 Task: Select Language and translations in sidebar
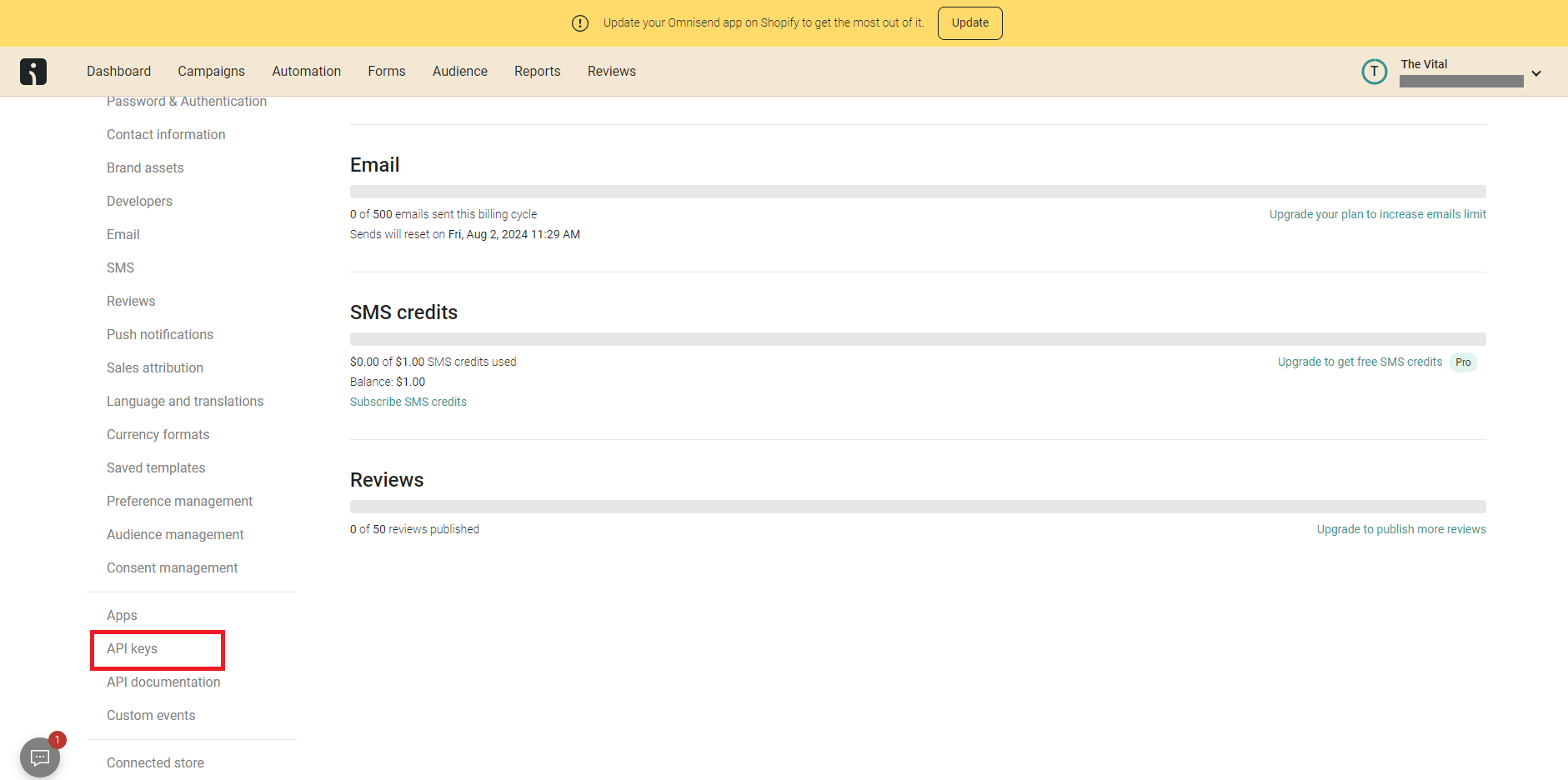185,401
